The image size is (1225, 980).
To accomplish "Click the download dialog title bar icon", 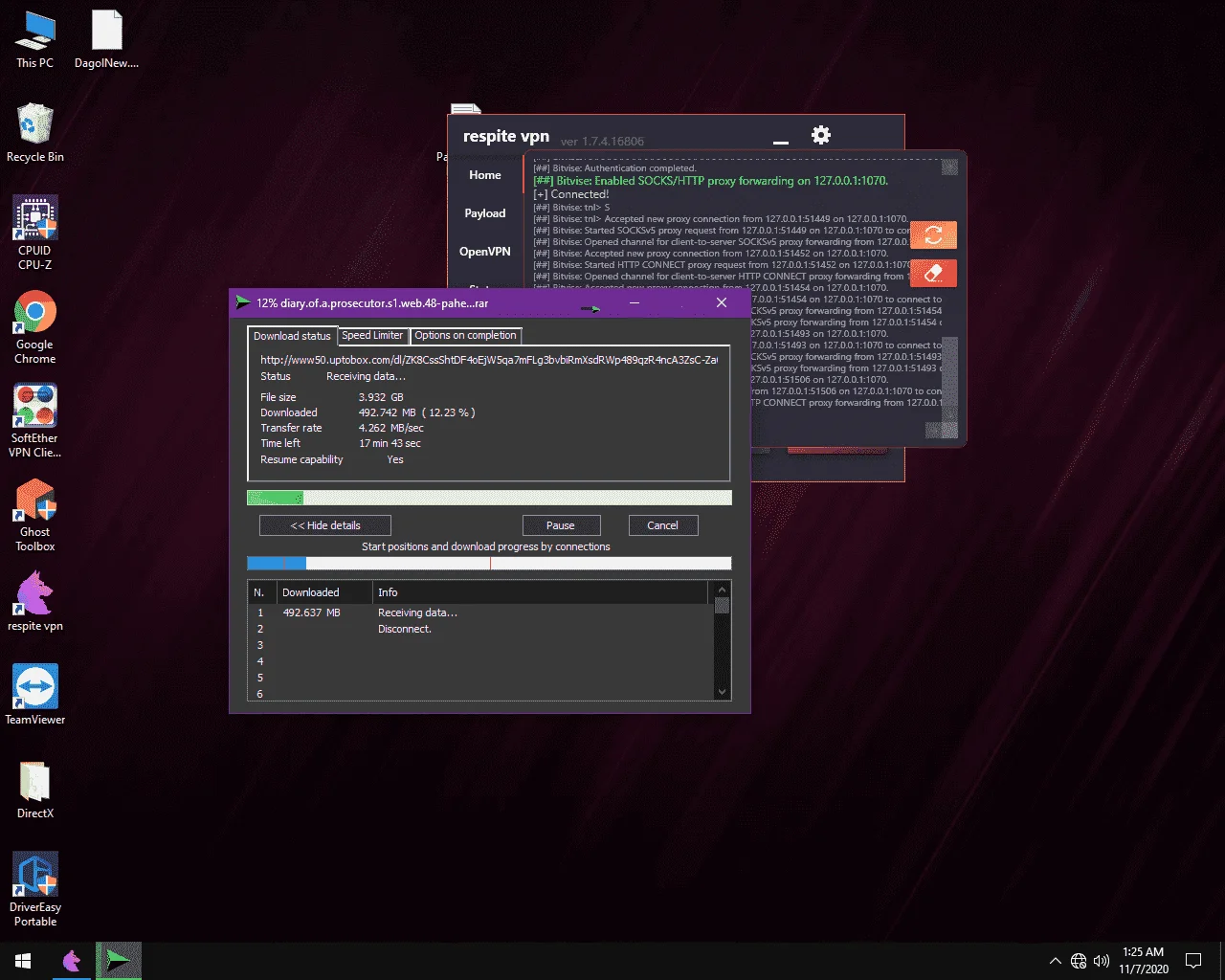I will click(x=243, y=302).
